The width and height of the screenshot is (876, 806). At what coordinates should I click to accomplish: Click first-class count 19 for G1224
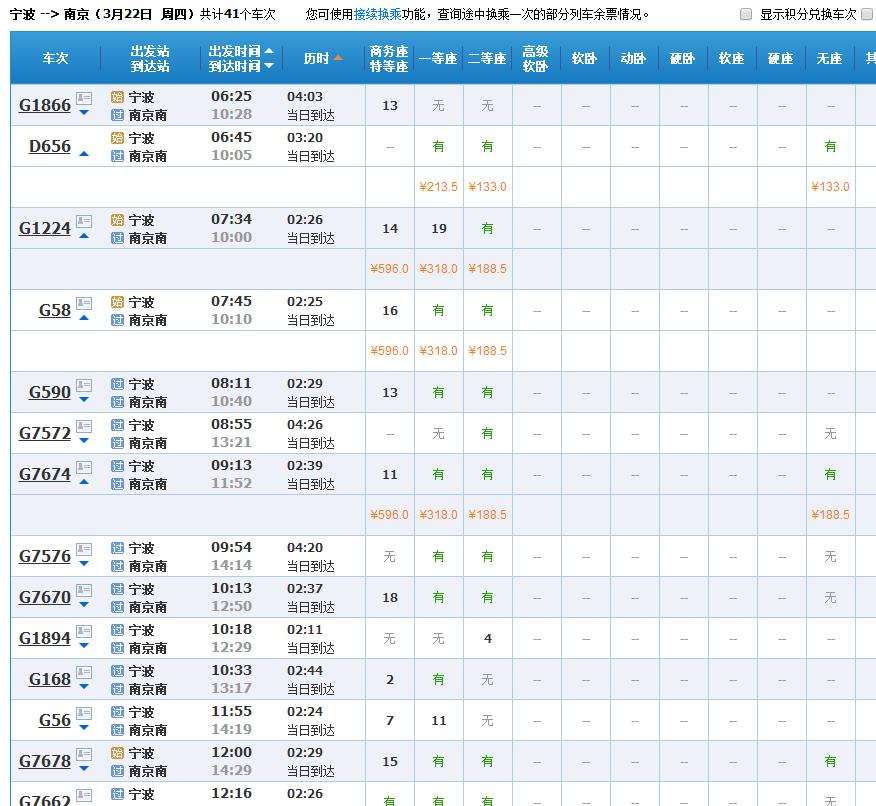[439, 228]
